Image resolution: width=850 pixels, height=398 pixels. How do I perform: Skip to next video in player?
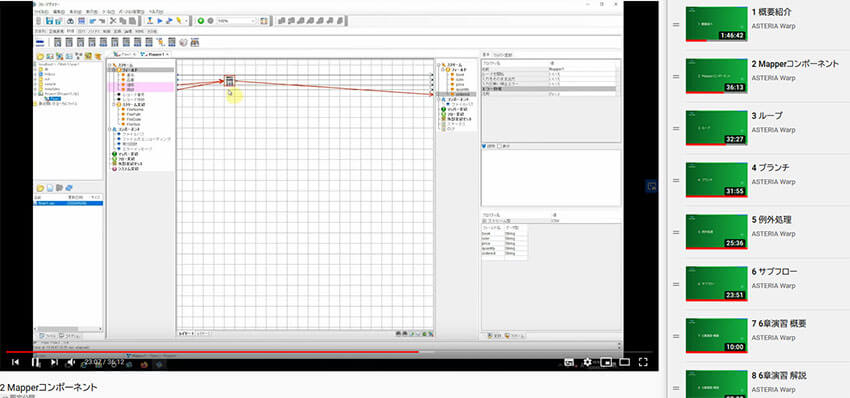[x=54, y=362]
